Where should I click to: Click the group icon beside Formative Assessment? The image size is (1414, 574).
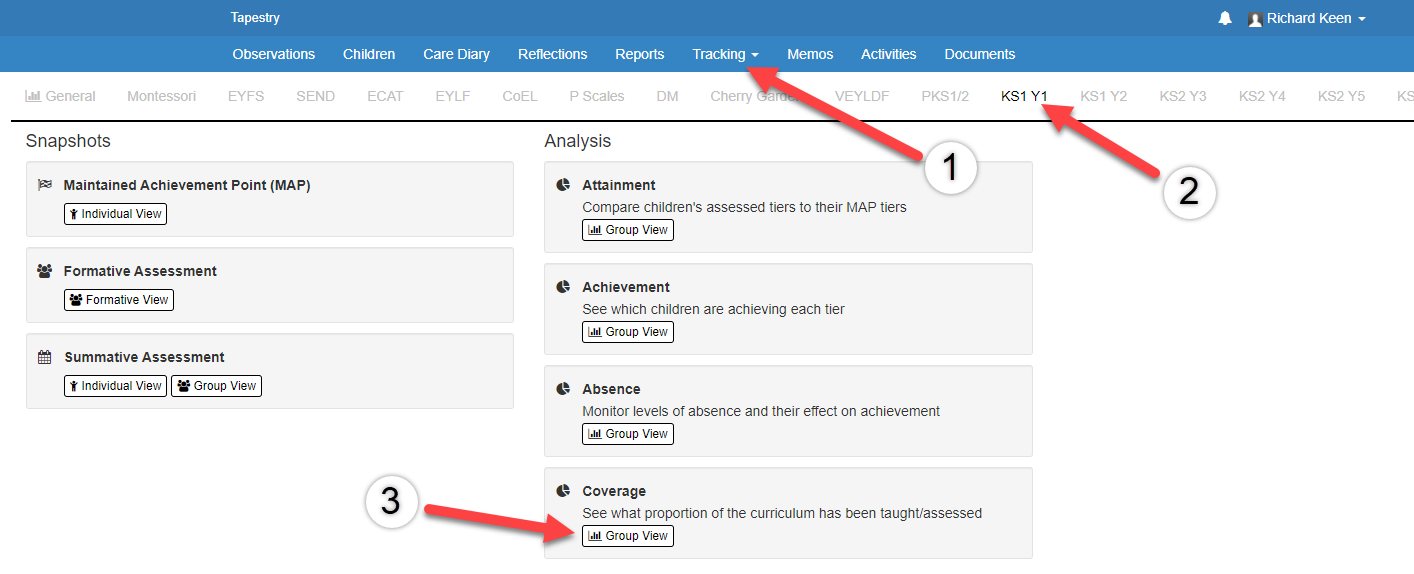click(x=44, y=271)
